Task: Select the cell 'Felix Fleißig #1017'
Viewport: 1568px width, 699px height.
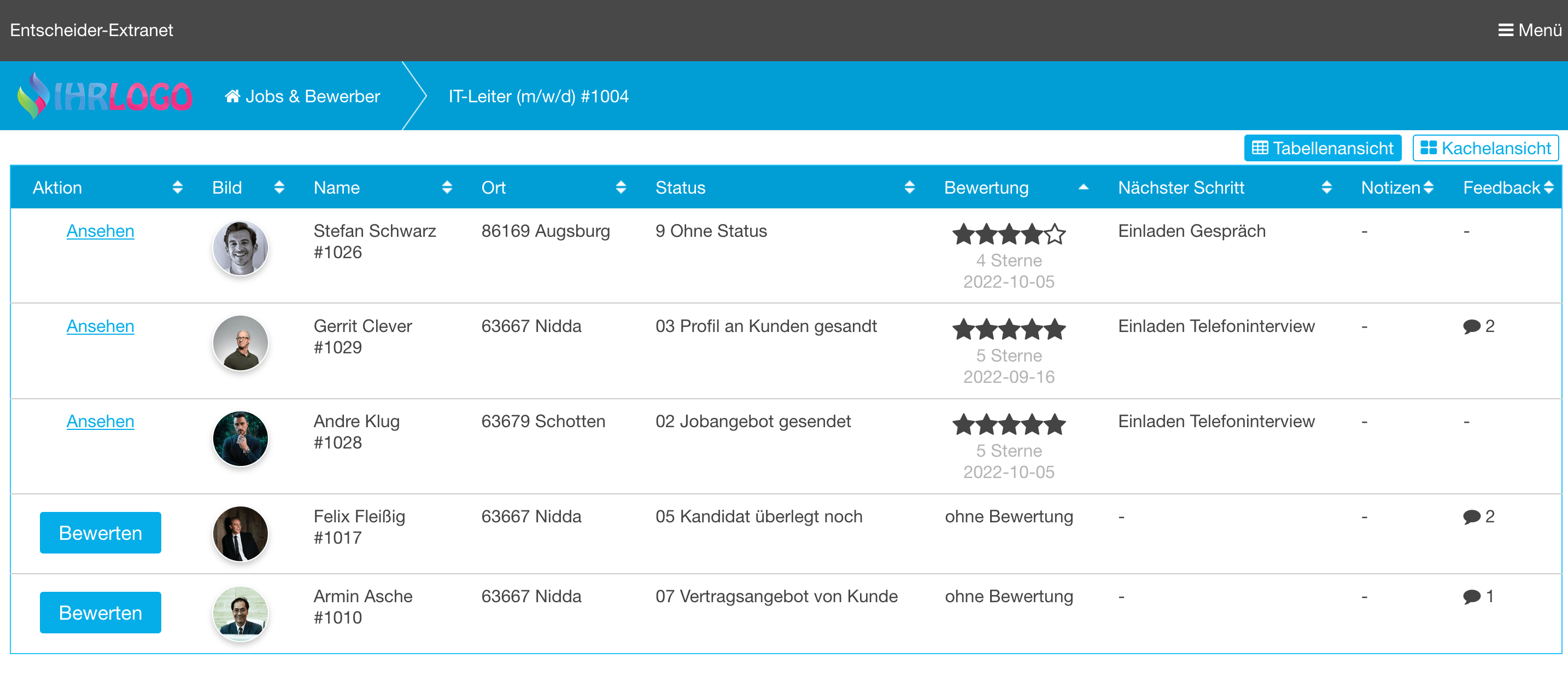Action: [x=359, y=527]
